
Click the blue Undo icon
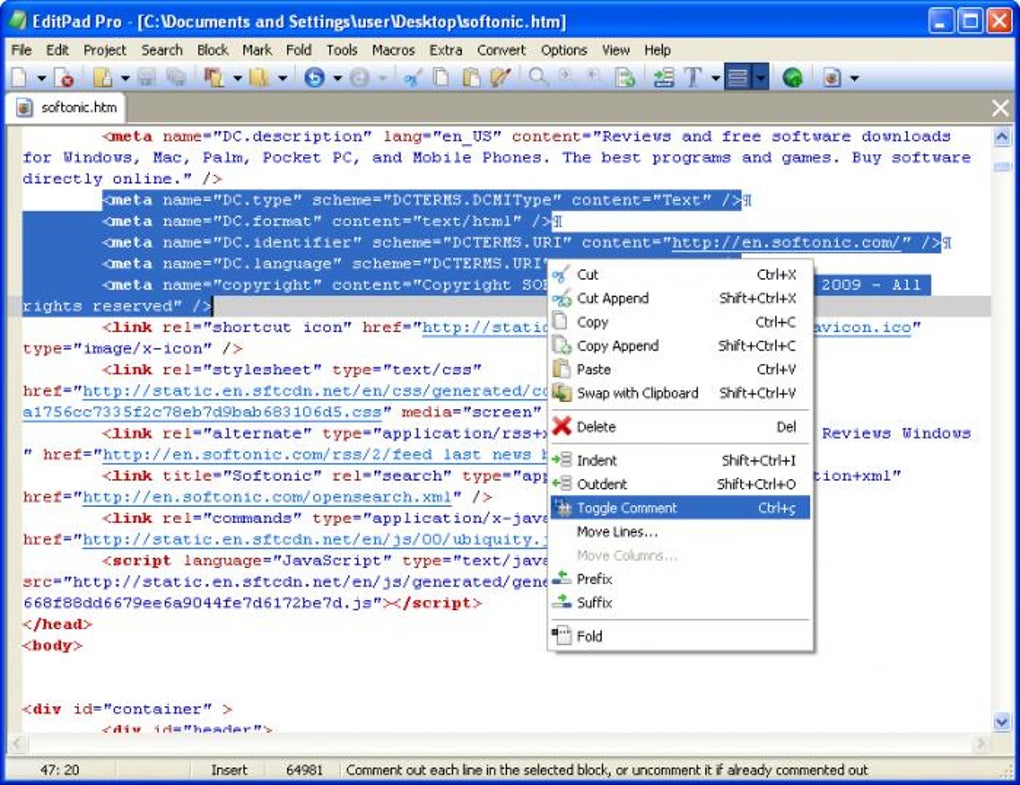pos(314,78)
